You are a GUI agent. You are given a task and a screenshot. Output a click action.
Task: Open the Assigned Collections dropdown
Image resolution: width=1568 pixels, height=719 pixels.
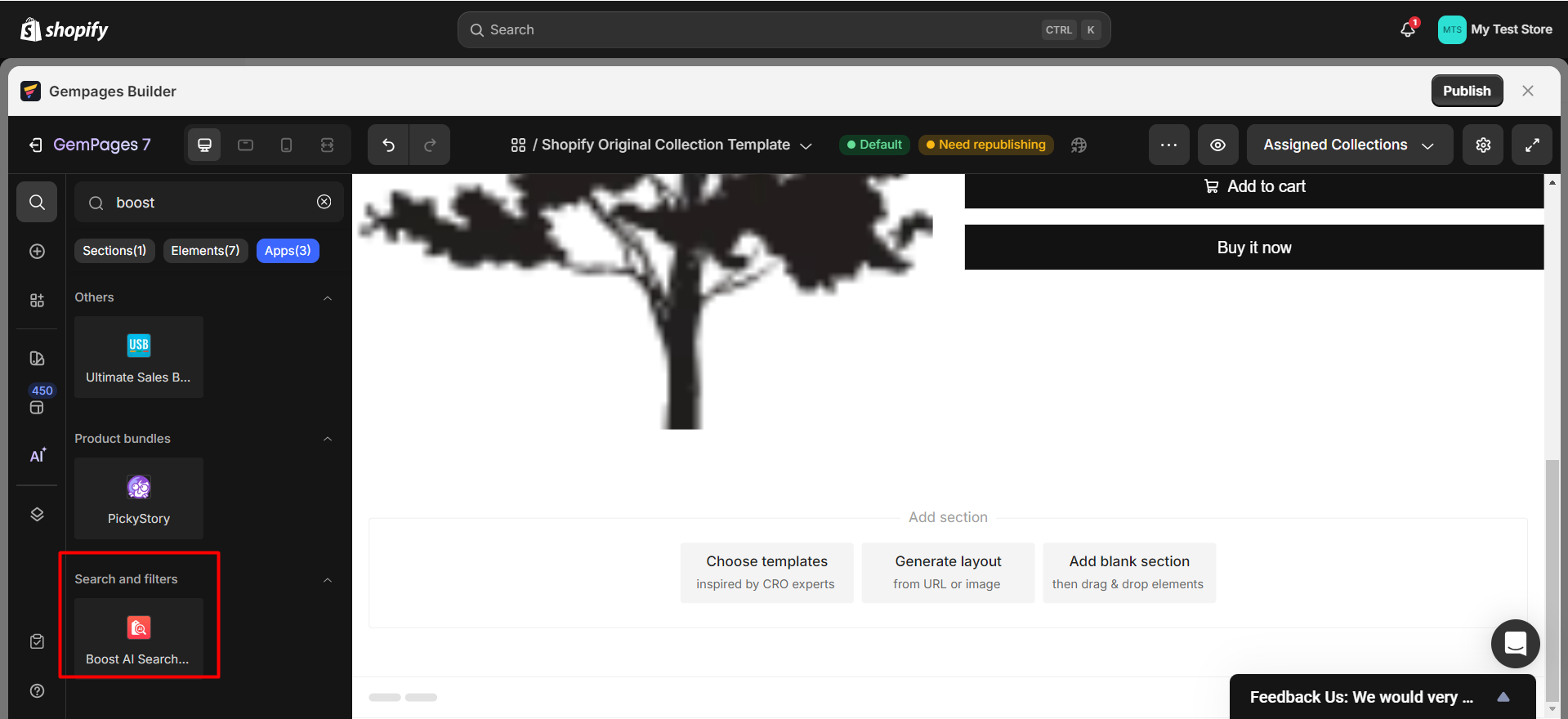pos(1349,145)
